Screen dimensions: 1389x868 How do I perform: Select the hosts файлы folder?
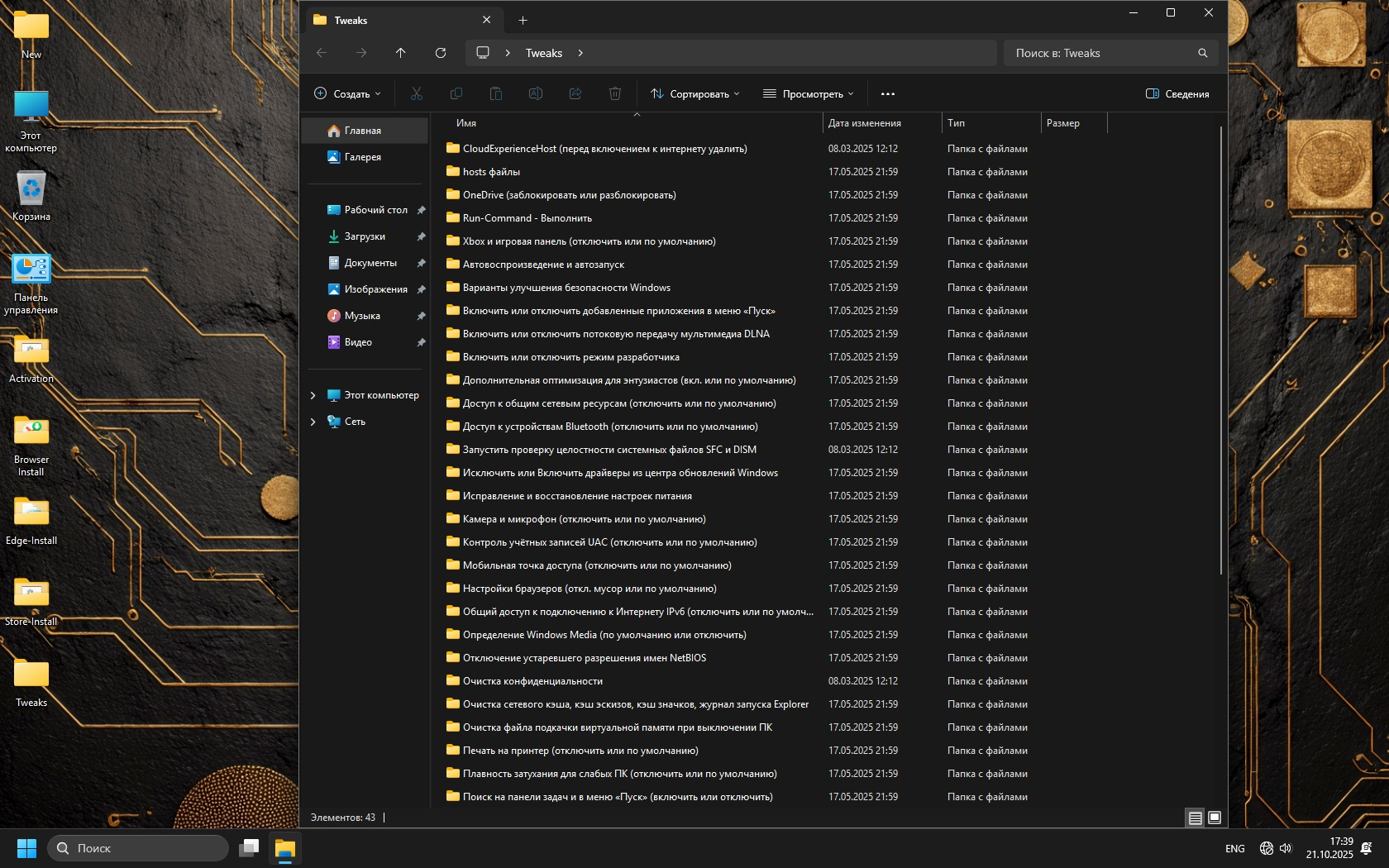[x=491, y=172]
